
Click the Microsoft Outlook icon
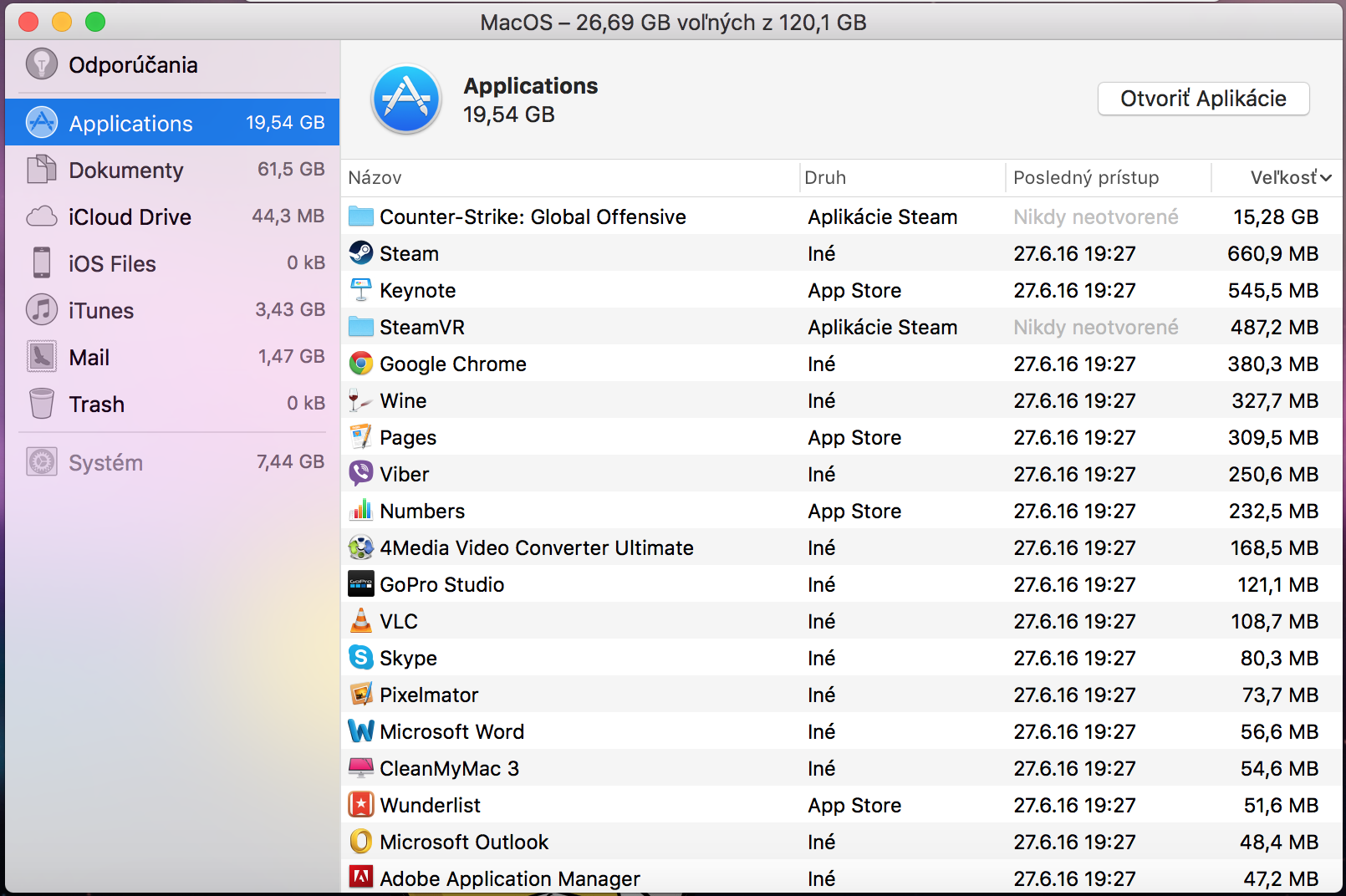click(x=360, y=841)
